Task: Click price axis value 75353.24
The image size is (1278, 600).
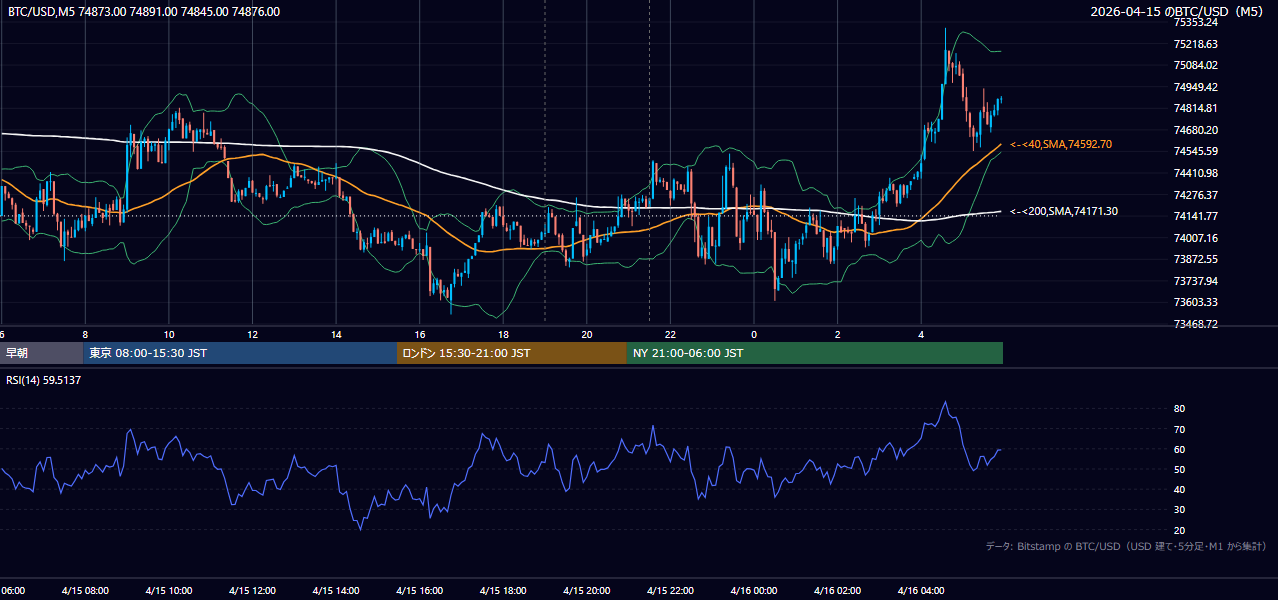Action: coord(1195,22)
